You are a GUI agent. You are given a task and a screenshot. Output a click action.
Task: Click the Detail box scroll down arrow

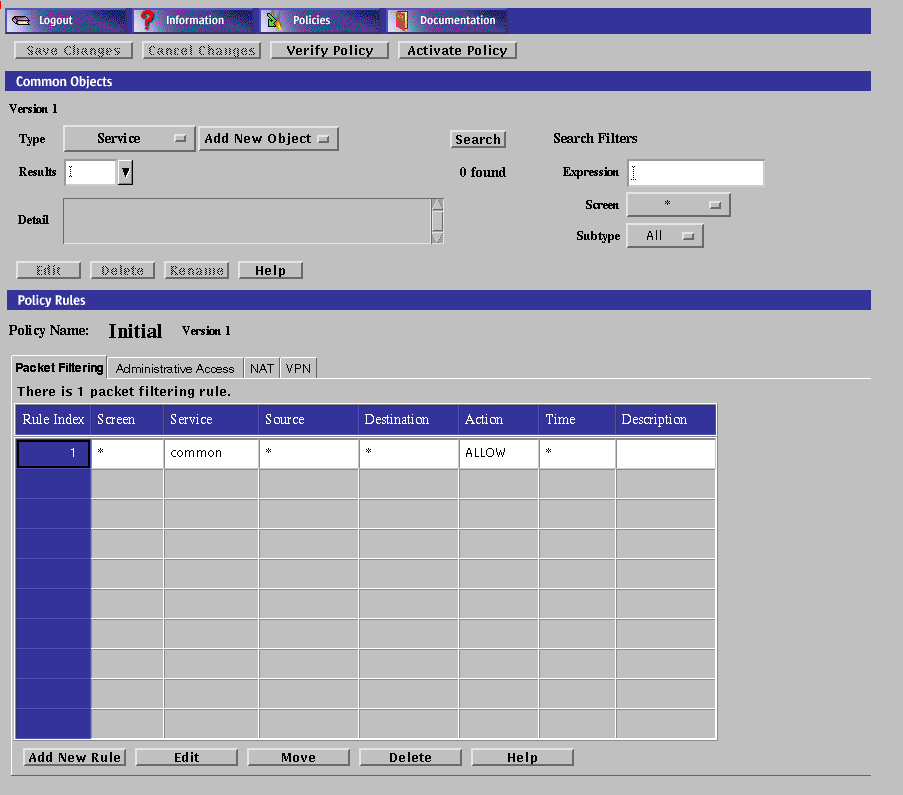(437, 238)
